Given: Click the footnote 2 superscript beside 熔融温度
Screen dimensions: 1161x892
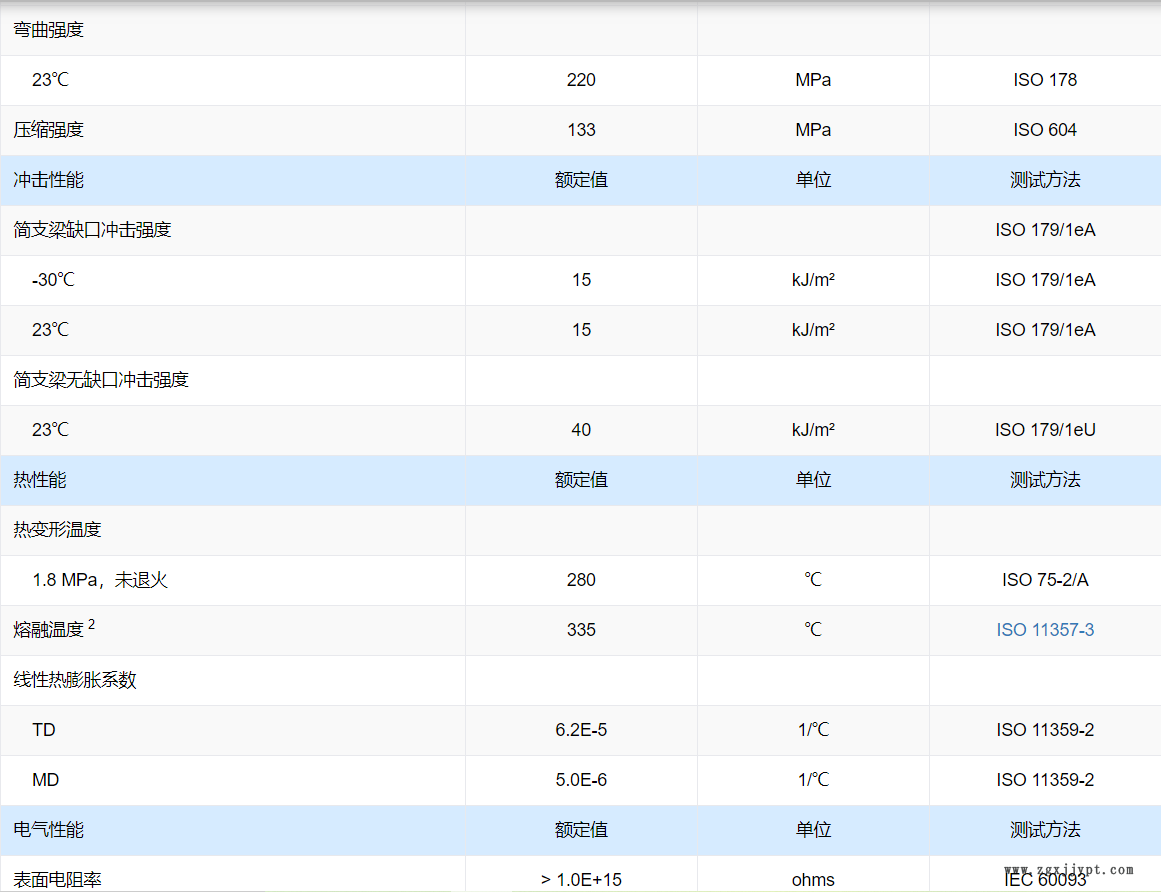Looking at the screenshot, I should click(x=92, y=624).
